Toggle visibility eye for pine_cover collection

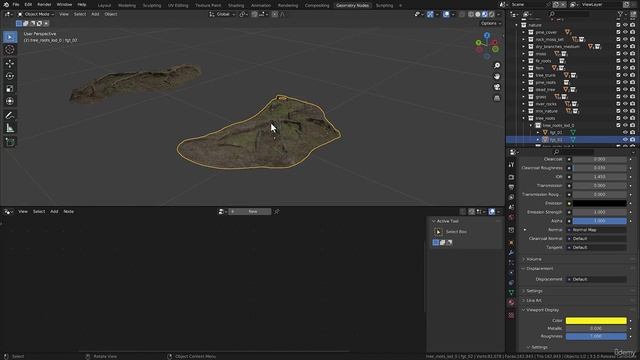pyautogui.click(x=625, y=32)
